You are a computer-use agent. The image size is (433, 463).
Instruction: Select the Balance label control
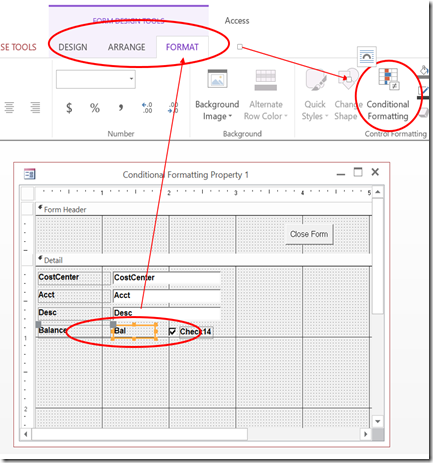pos(74,331)
